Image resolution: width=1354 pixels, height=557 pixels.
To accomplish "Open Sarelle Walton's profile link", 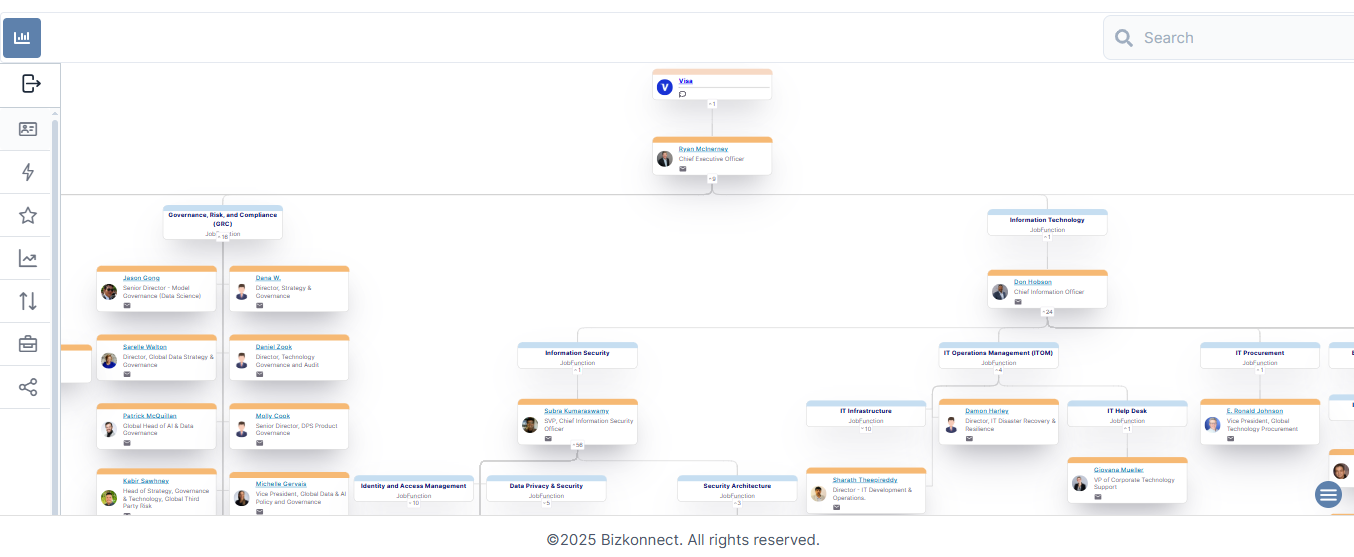I will click(x=145, y=347).
